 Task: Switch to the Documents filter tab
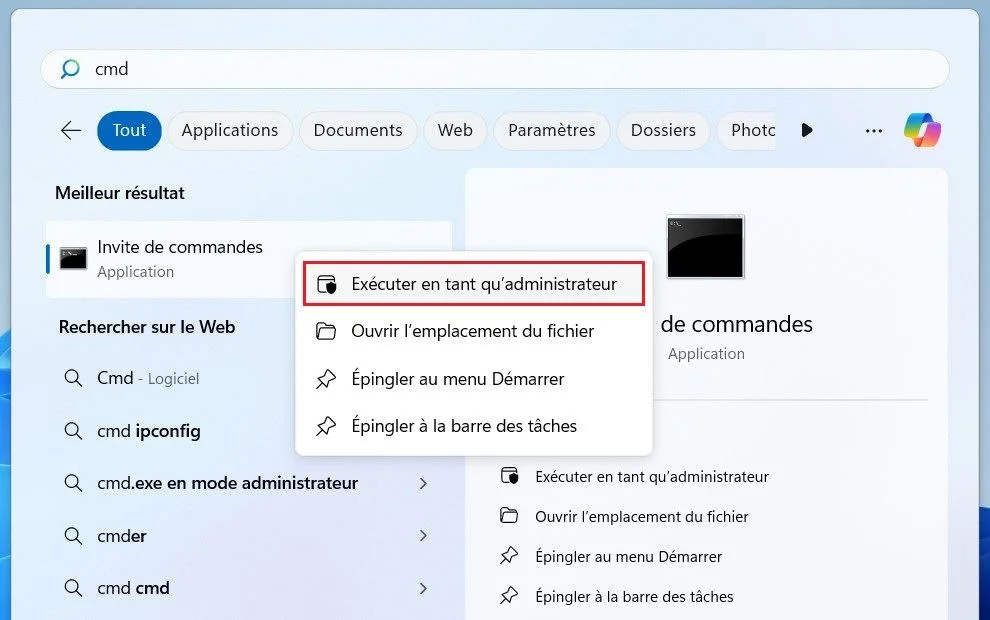357,130
